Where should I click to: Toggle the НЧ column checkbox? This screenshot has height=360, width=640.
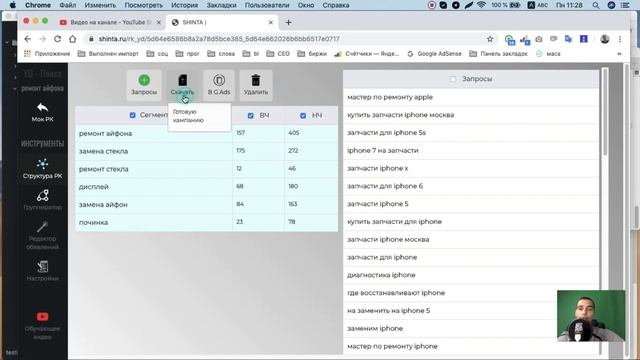303,116
